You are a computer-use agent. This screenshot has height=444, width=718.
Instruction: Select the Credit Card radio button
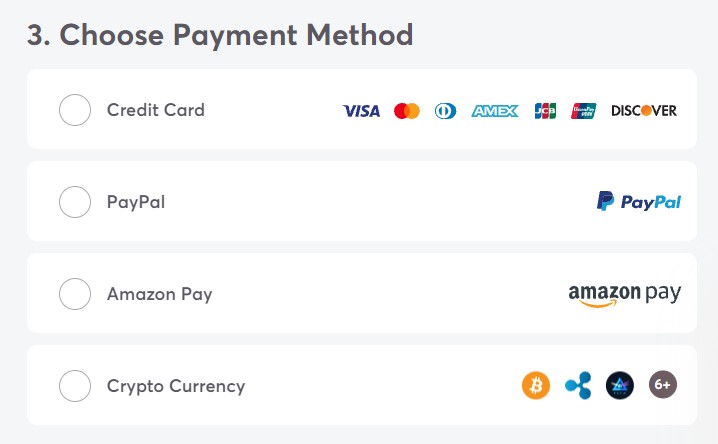pos(75,110)
